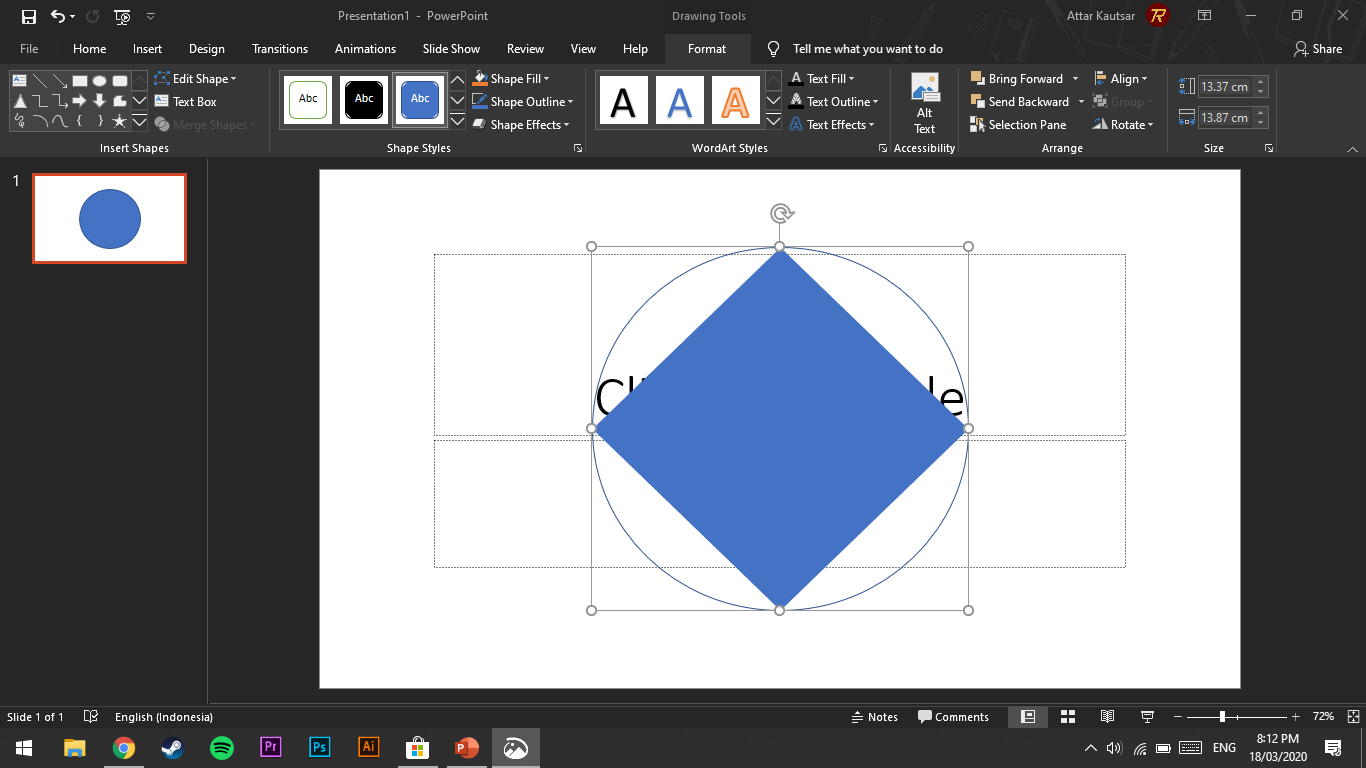Select the Left Brace shape
The image size is (1366, 768).
[x=80, y=121]
